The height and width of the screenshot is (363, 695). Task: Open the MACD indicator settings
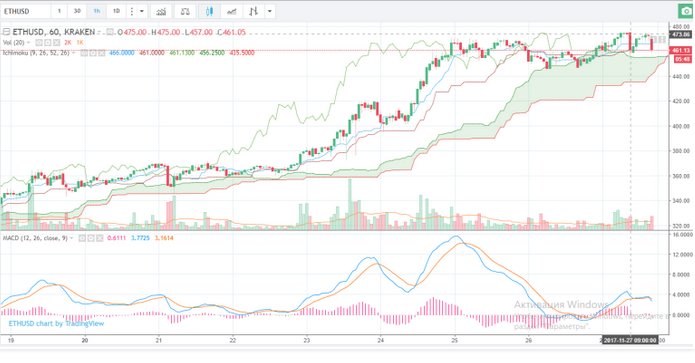click(x=91, y=238)
